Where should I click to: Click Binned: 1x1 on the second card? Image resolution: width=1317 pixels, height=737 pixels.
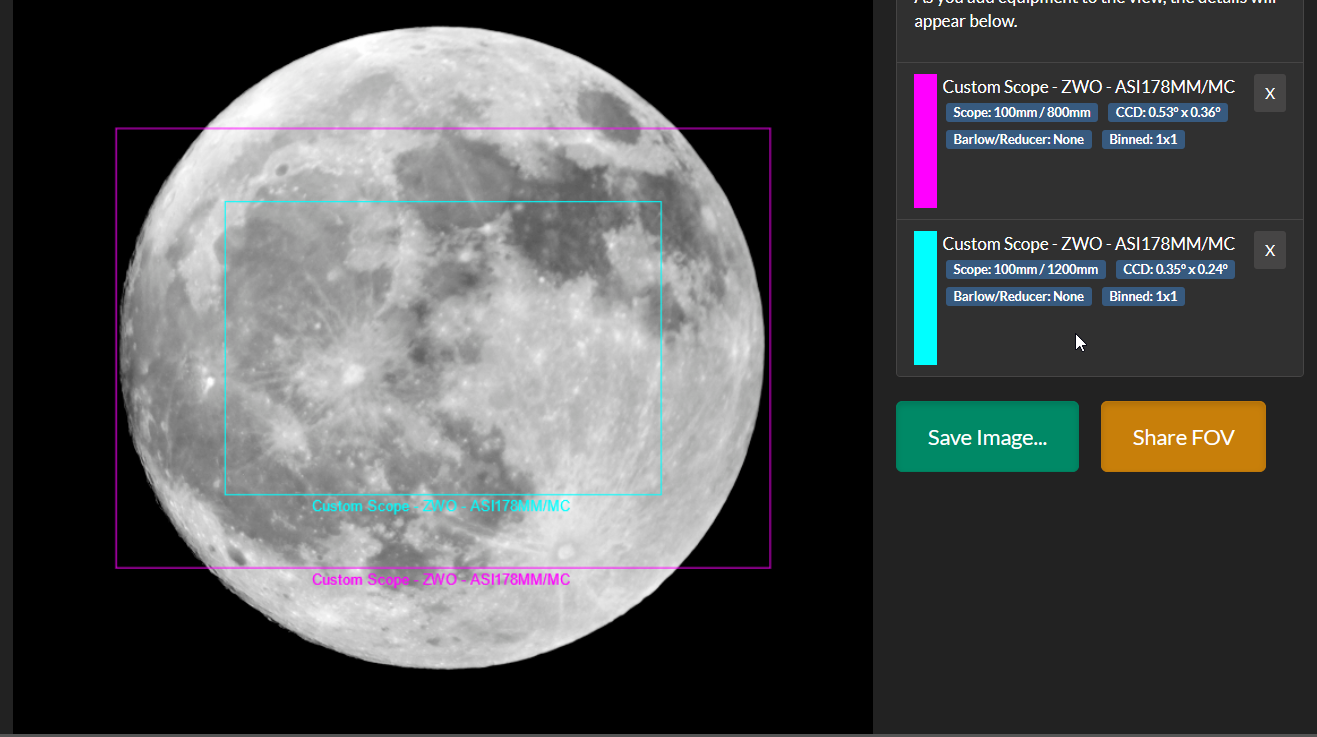(x=1143, y=296)
